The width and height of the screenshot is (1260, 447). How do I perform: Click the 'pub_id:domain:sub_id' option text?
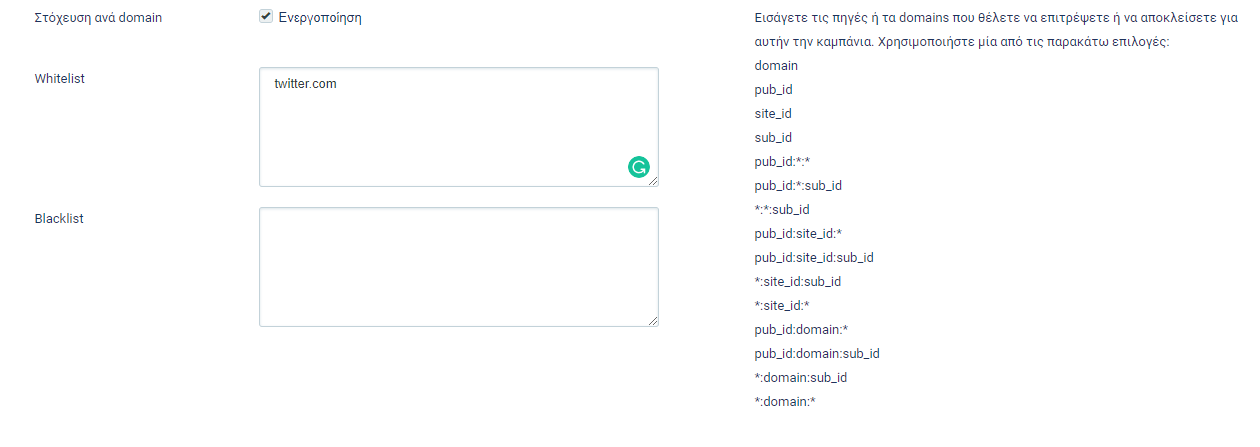point(817,353)
